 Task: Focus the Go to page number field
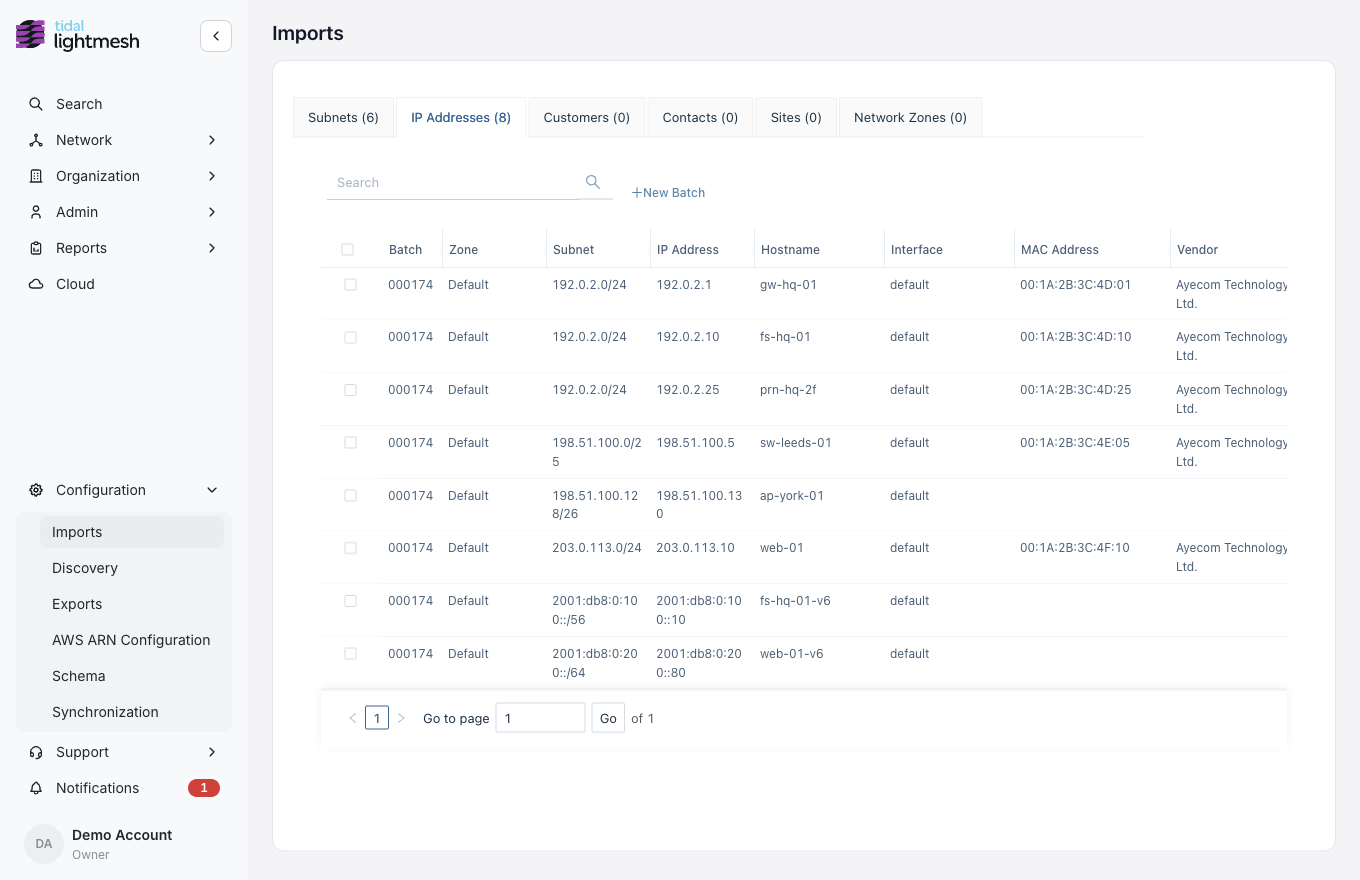(540, 718)
